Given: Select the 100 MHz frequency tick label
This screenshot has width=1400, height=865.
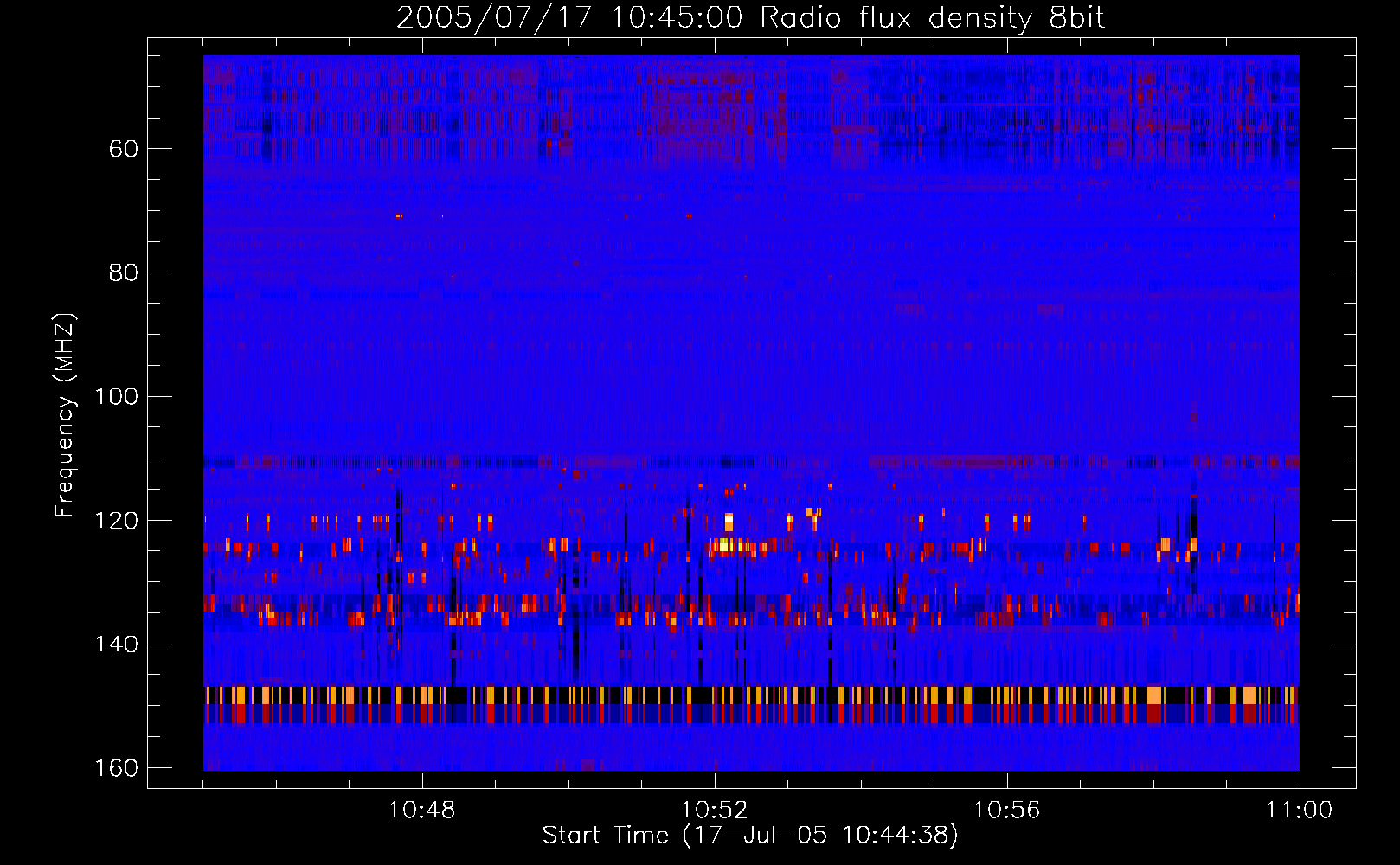Looking at the screenshot, I should pyautogui.click(x=116, y=396).
